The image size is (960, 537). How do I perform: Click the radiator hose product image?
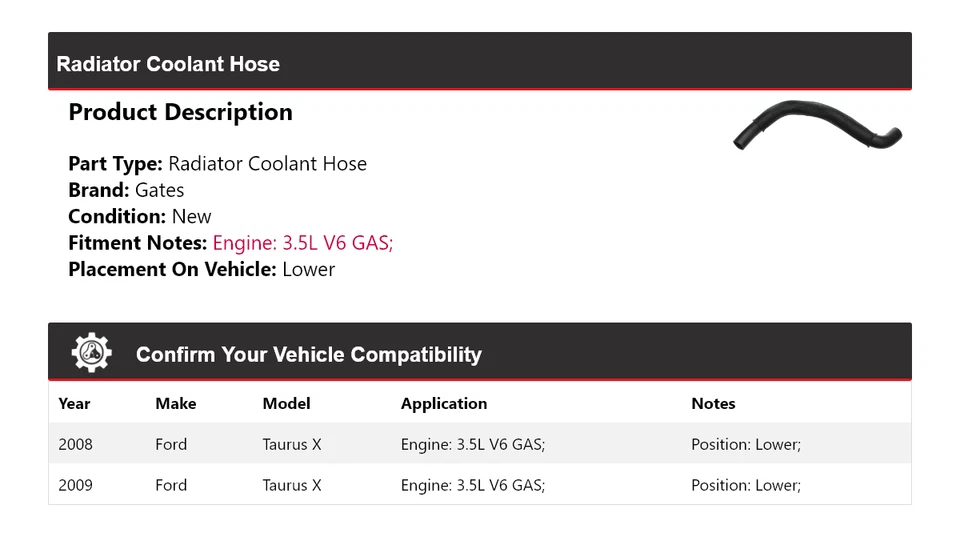tap(817, 127)
